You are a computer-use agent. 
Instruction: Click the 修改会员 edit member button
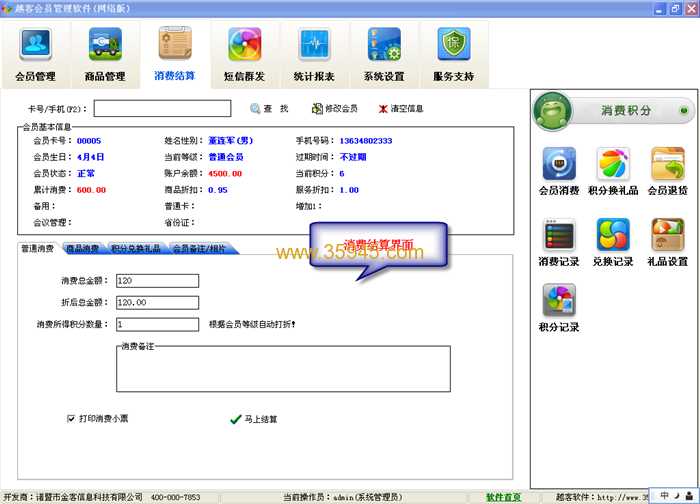[x=335, y=108]
